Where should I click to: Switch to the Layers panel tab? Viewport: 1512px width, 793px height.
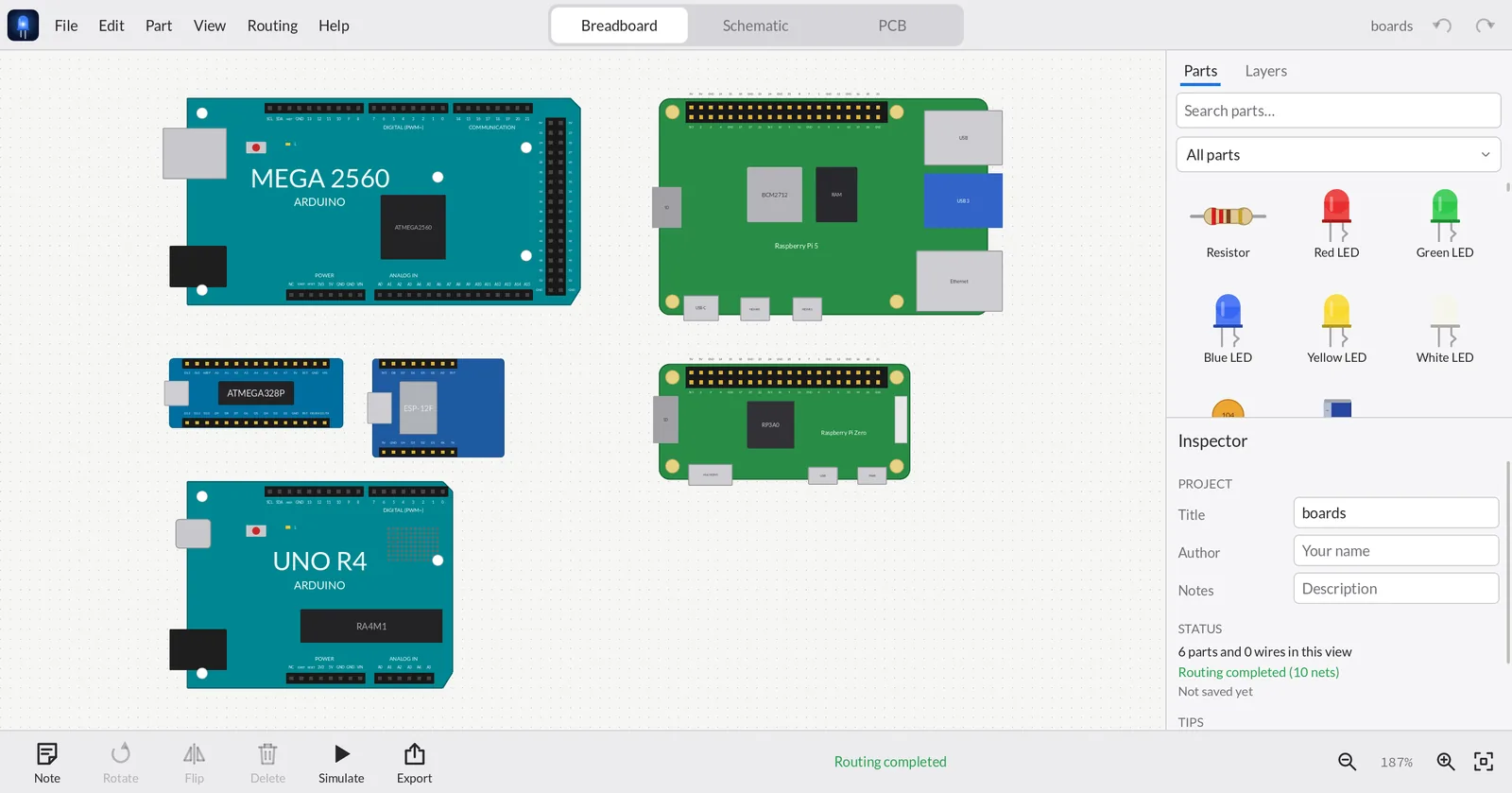[x=1265, y=71]
